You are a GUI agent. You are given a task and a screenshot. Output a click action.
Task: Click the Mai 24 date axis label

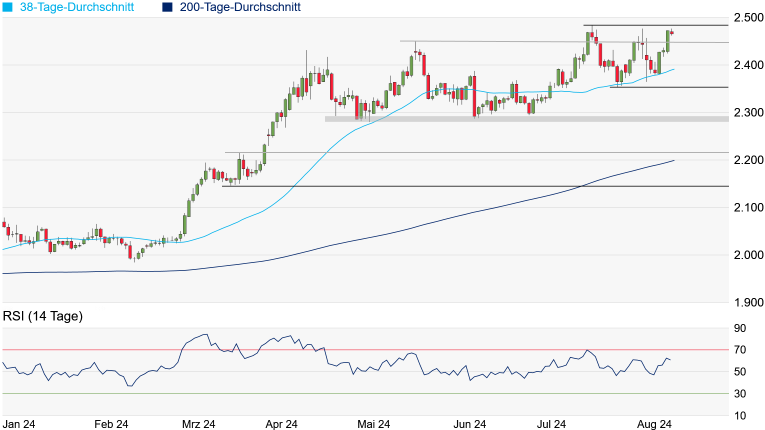(x=372, y=423)
